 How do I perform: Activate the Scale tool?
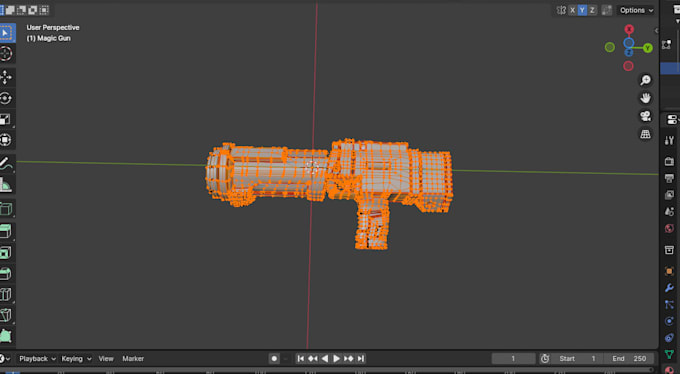(6, 119)
